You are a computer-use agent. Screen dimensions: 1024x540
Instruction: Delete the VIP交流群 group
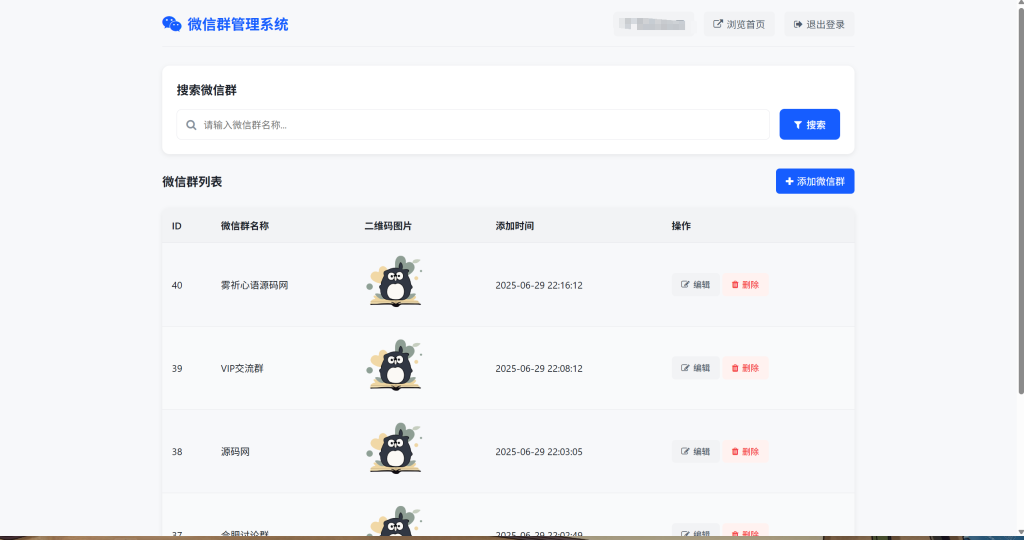(745, 368)
